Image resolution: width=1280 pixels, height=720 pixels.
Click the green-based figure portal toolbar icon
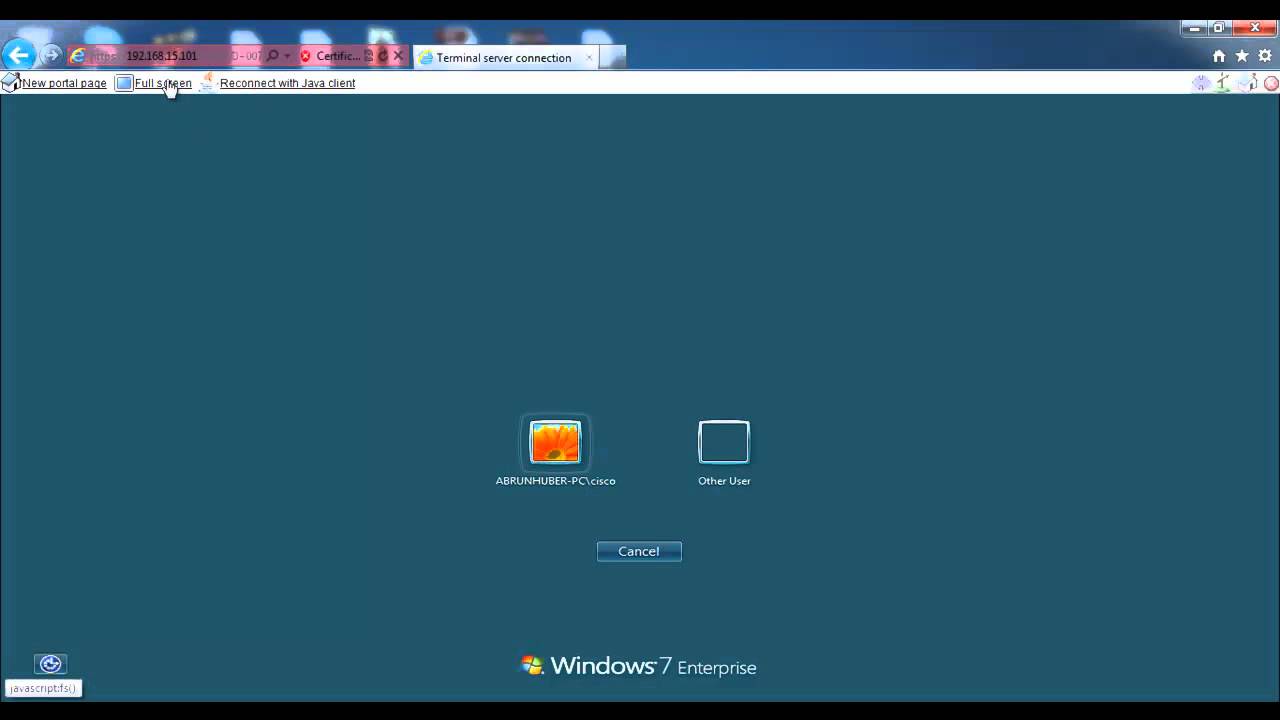coord(1224,83)
